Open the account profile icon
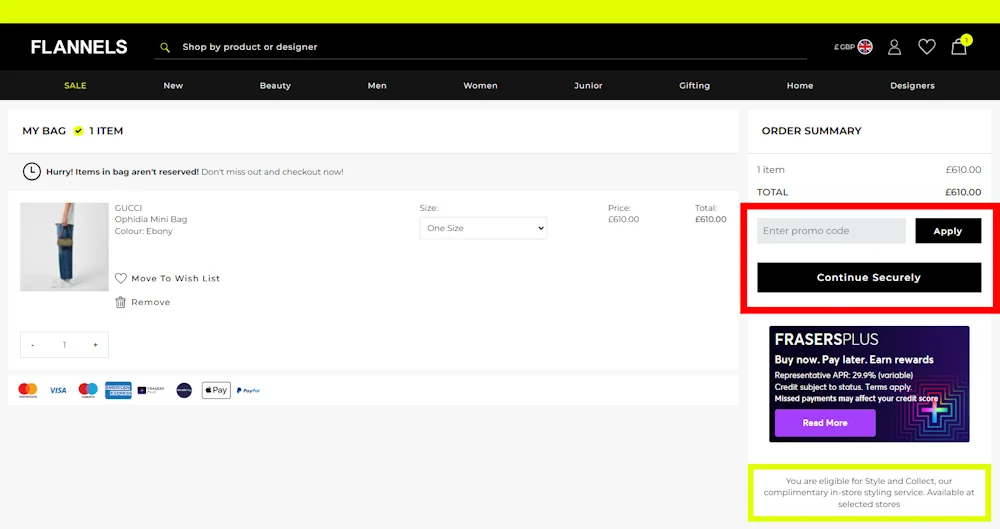The image size is (1000, 529). [x=894, y=47]
